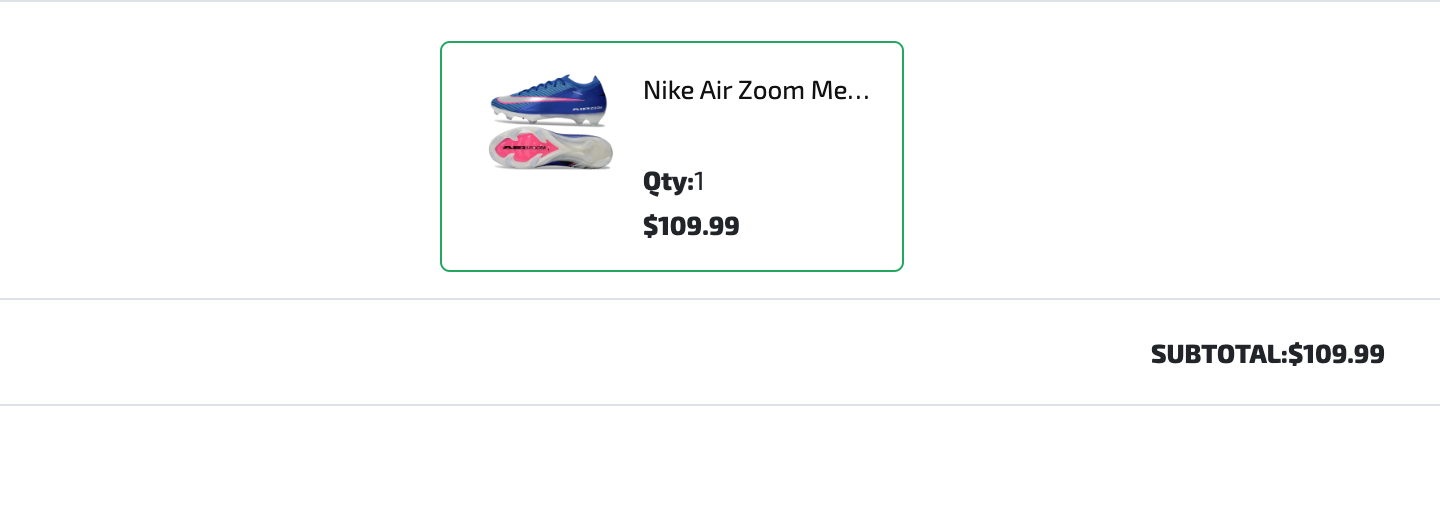This screenshot has width=1440, height=532.
Task: Click the Air Zoom logo on the sole
Action: (x=523, y=148)
